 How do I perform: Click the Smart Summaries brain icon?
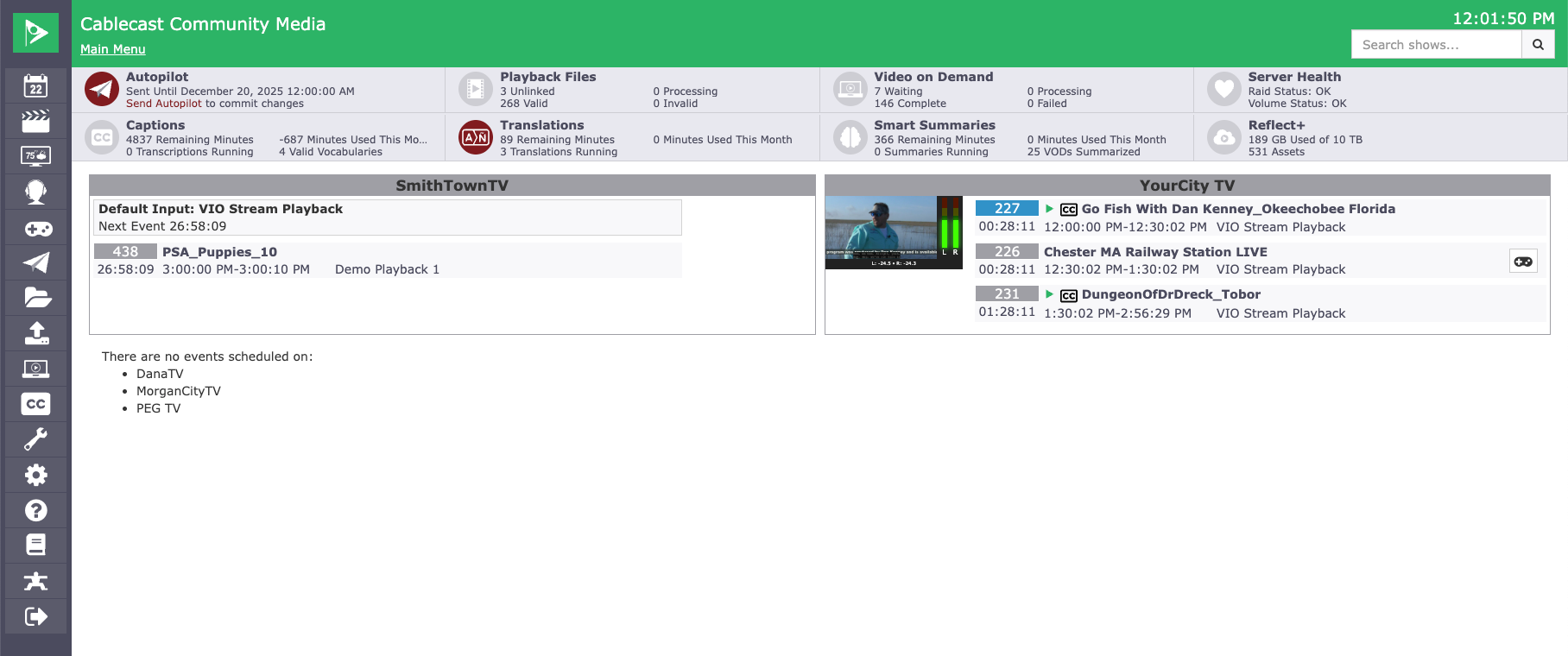(850, 137)
